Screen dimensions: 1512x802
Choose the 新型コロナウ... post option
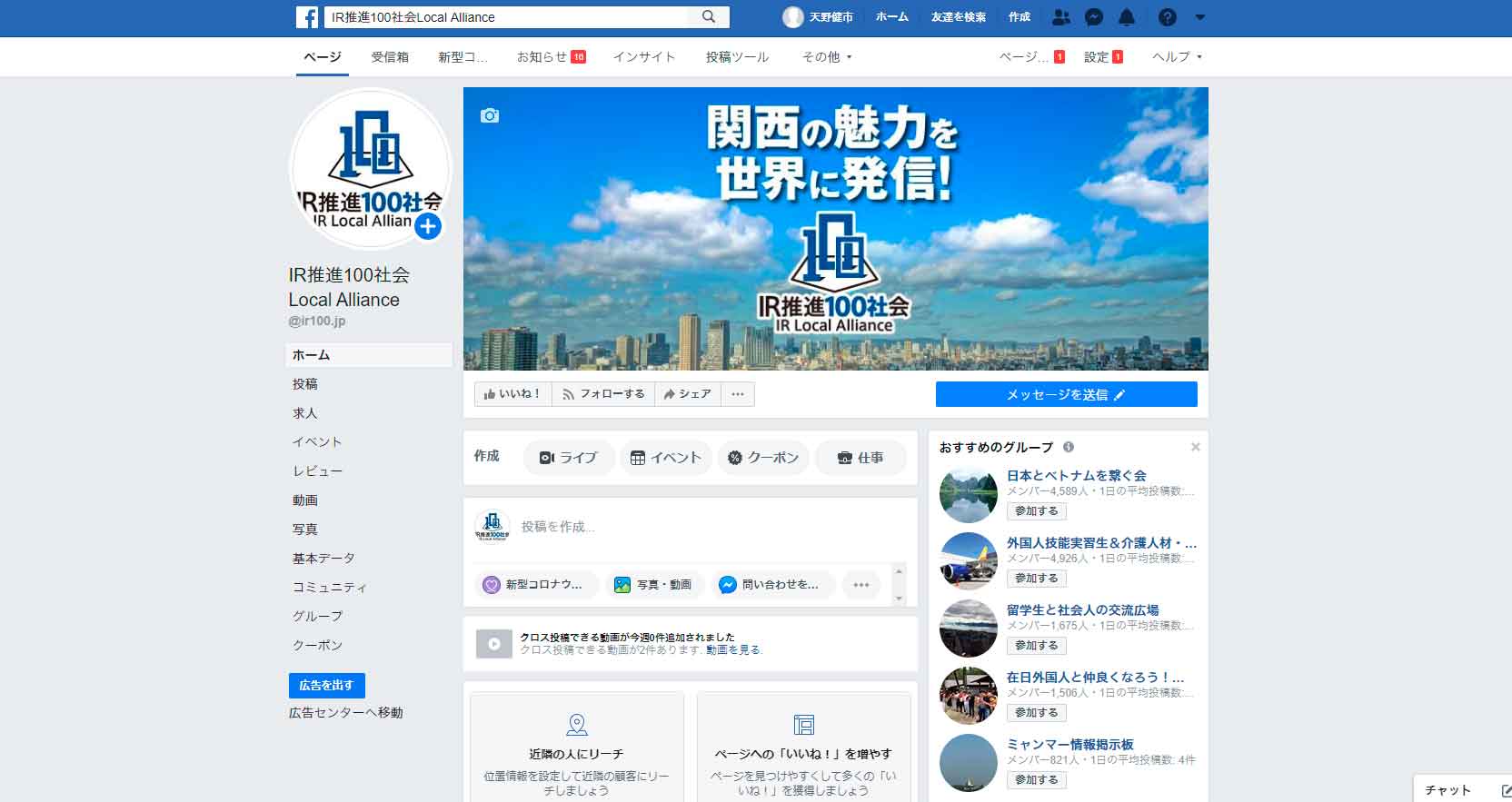tap(538, 585)
